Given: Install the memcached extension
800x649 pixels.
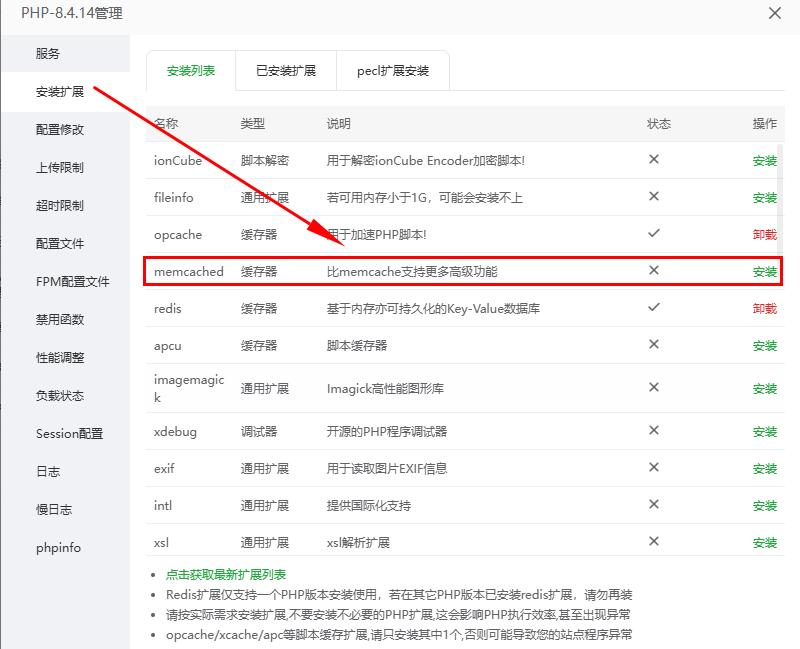Looking at the screenshot, I should pyautogui.click(x=762, y=271).
